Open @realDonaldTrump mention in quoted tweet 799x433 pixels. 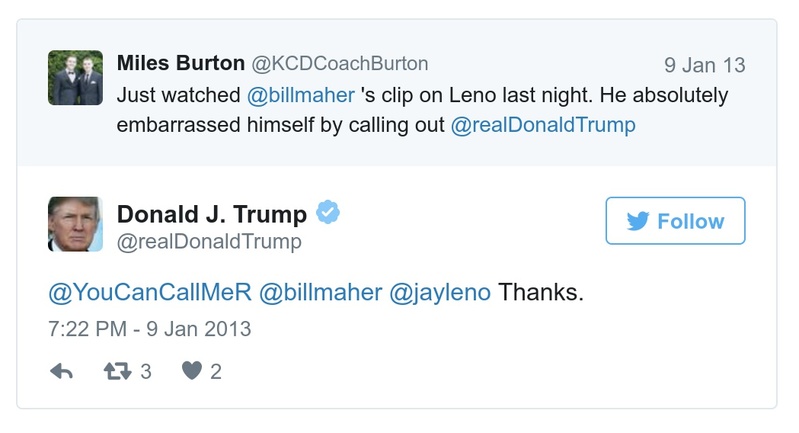click(x=543, y=126)
